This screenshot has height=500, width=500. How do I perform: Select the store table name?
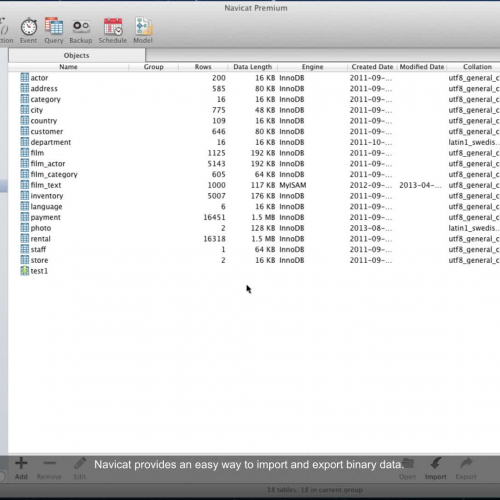[39, 260]
